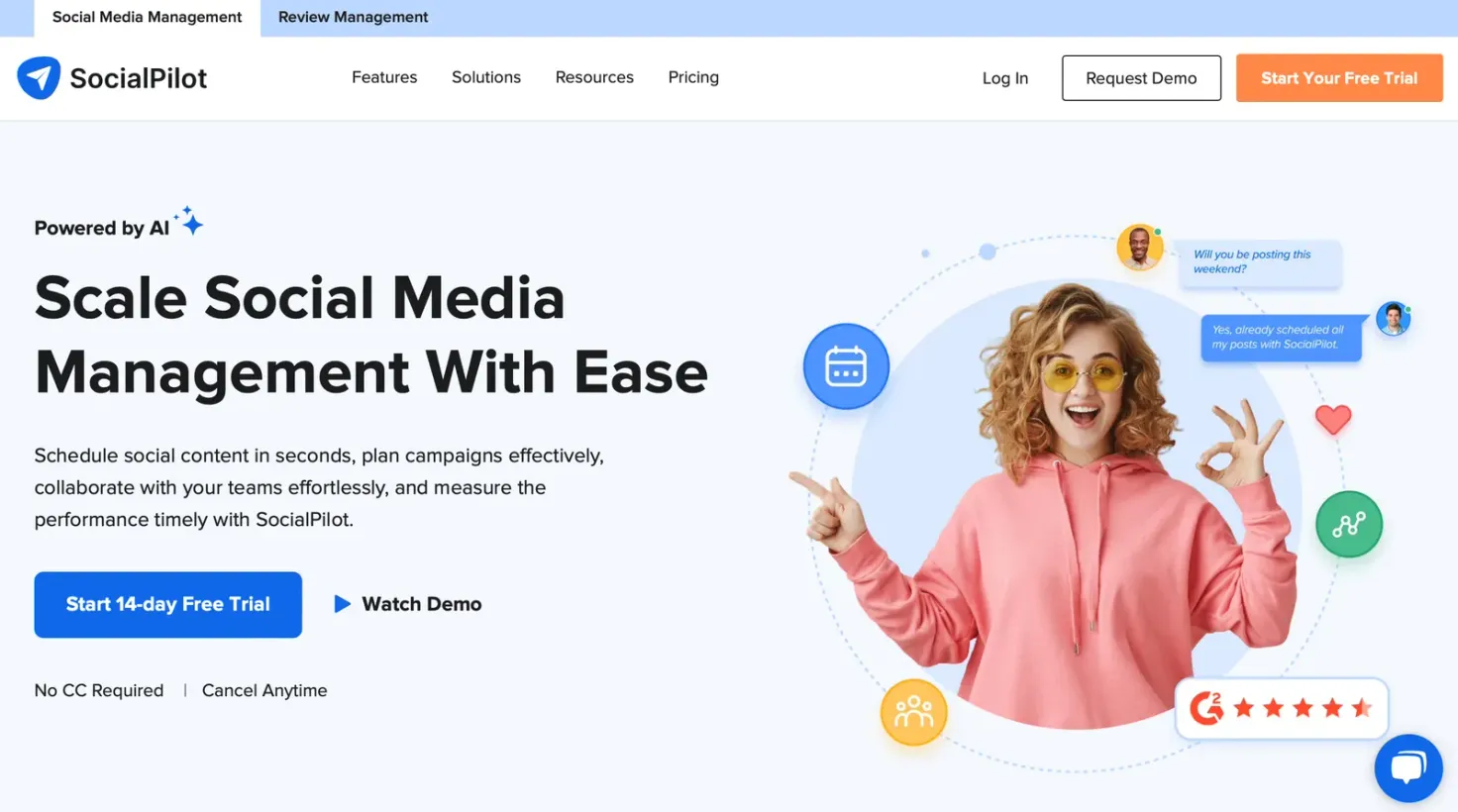1458x812 pixels.
Task: Open the chat support bubble icon
Action: tap(1407, 768)
